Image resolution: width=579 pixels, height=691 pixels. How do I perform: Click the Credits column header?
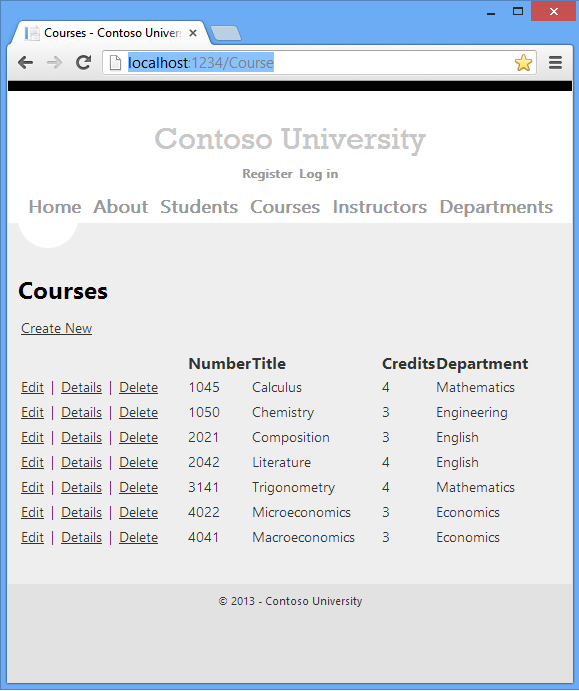coord(408,364)
